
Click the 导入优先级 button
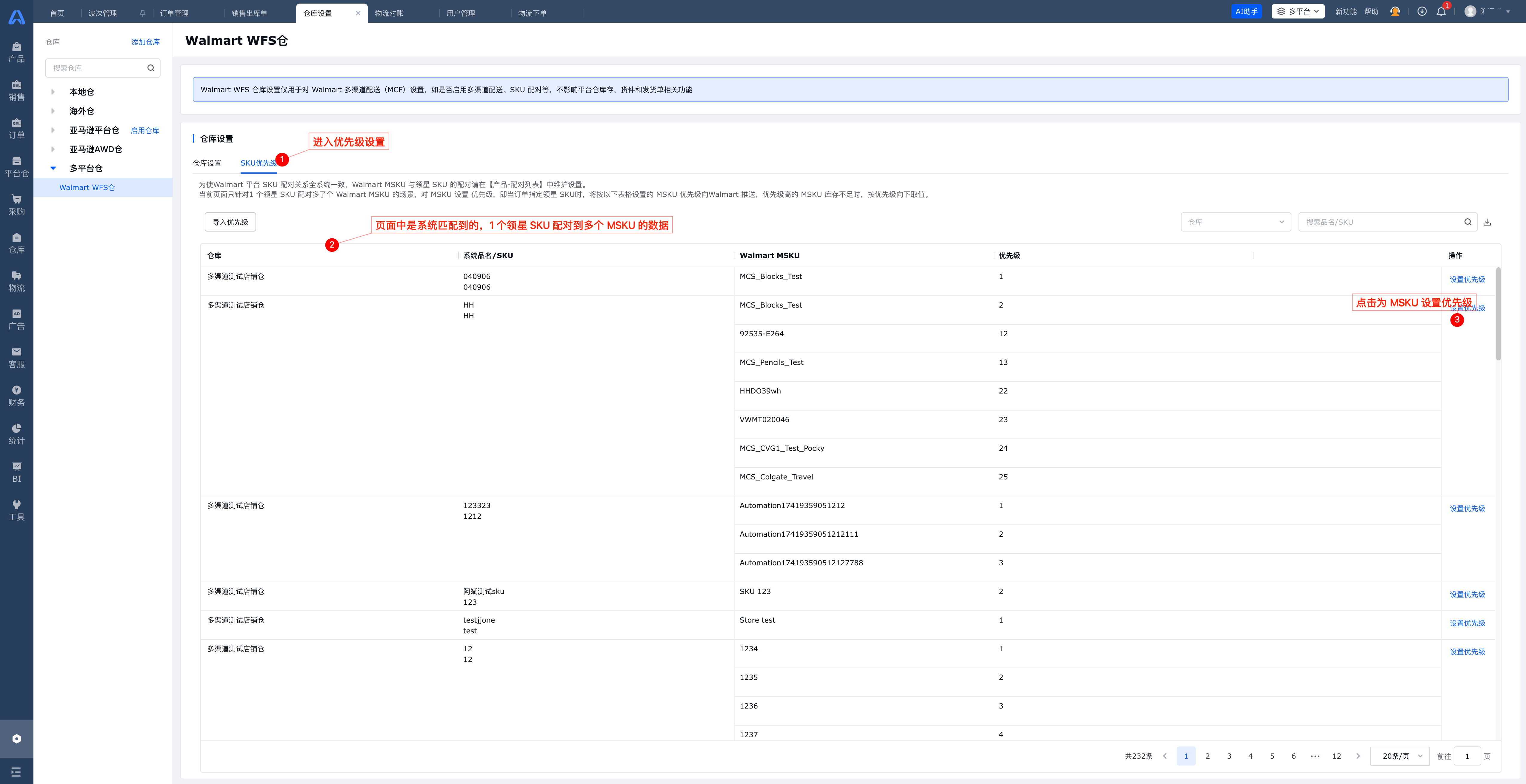click(230, 222)
